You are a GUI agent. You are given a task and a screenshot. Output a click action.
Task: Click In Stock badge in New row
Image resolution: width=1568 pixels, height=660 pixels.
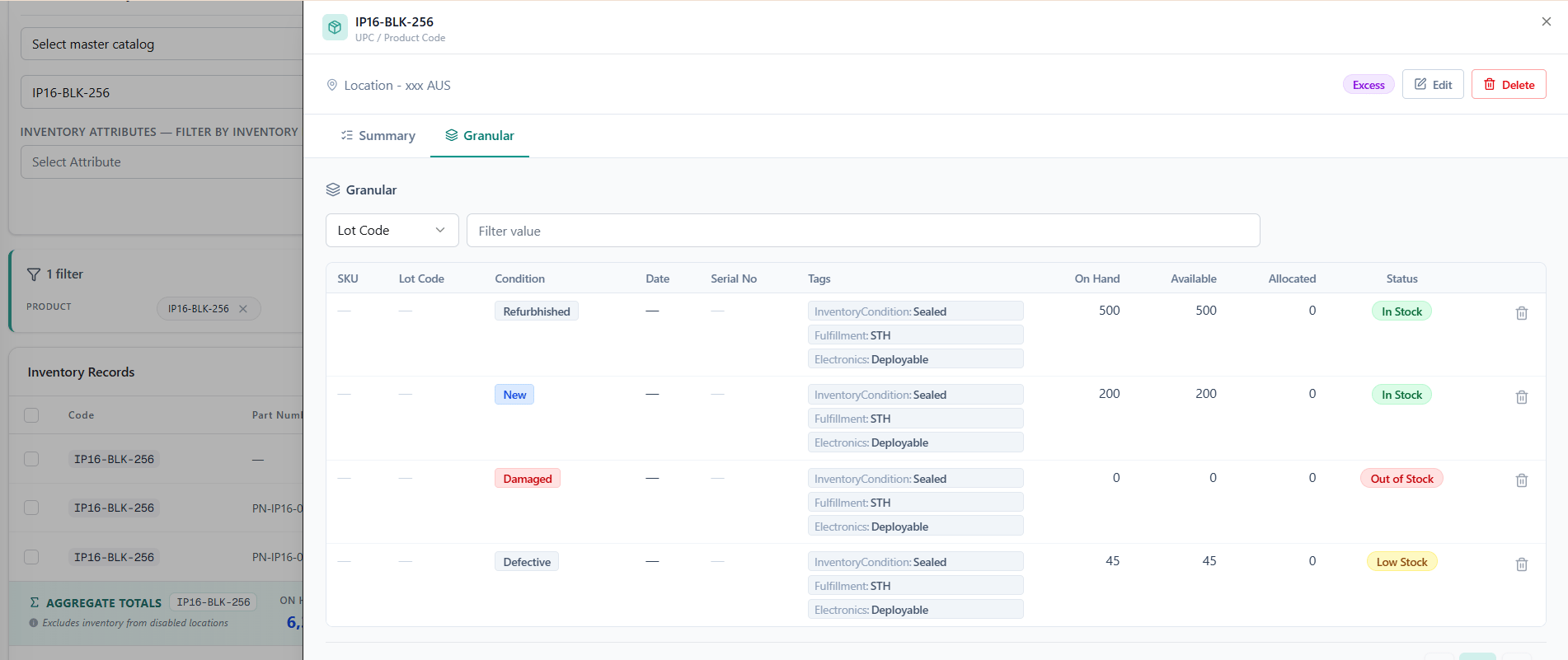point(1401,395)
